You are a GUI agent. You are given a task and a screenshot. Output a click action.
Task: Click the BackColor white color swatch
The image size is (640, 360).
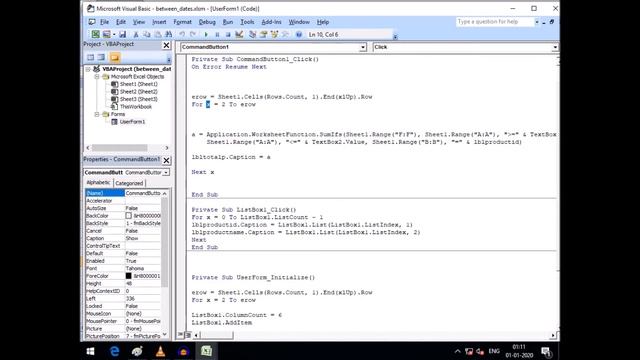point(129,216)
